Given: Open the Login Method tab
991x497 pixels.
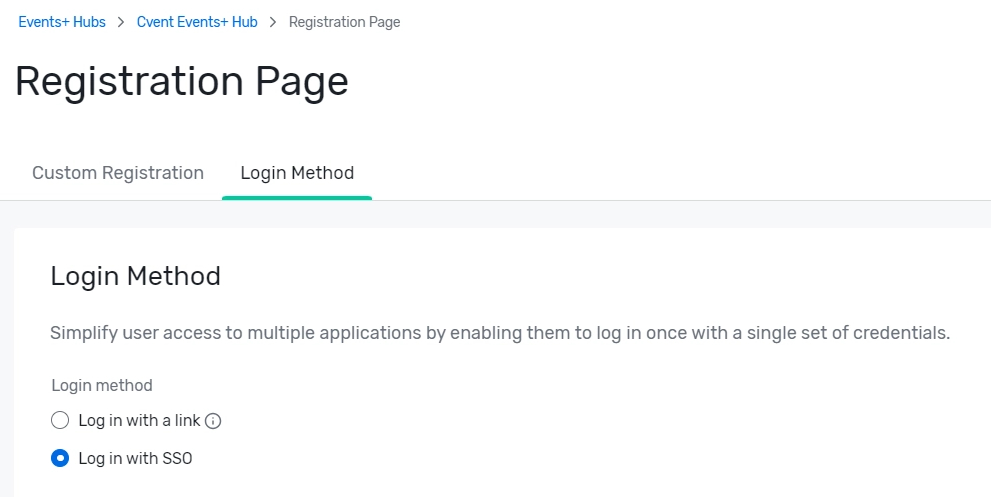Looking at the screenshot, I should [x=297, y=173].
